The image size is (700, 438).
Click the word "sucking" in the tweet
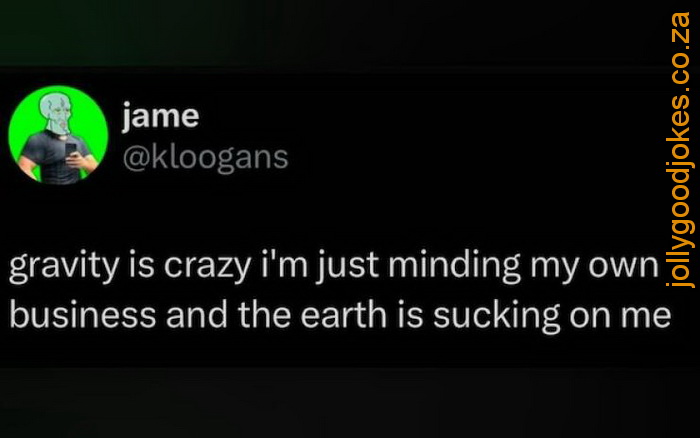496,317
